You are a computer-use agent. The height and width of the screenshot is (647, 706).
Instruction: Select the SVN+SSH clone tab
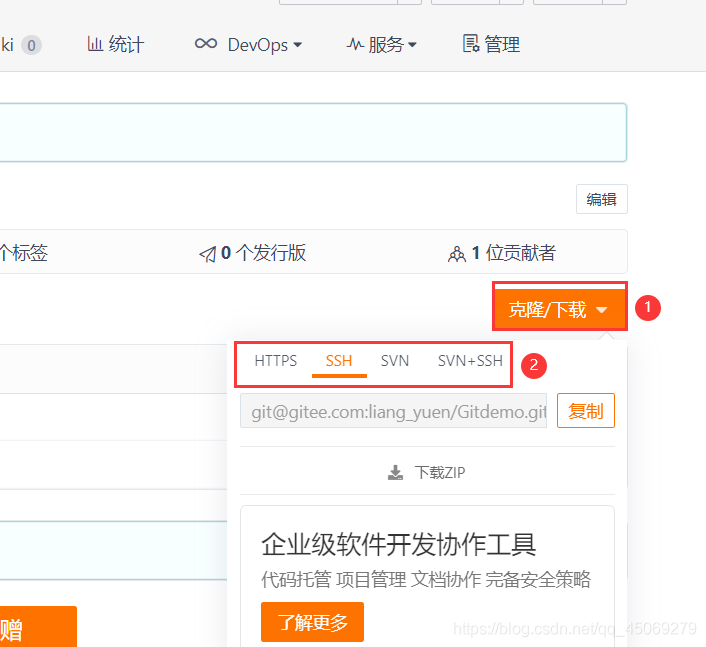coord(470,361)
